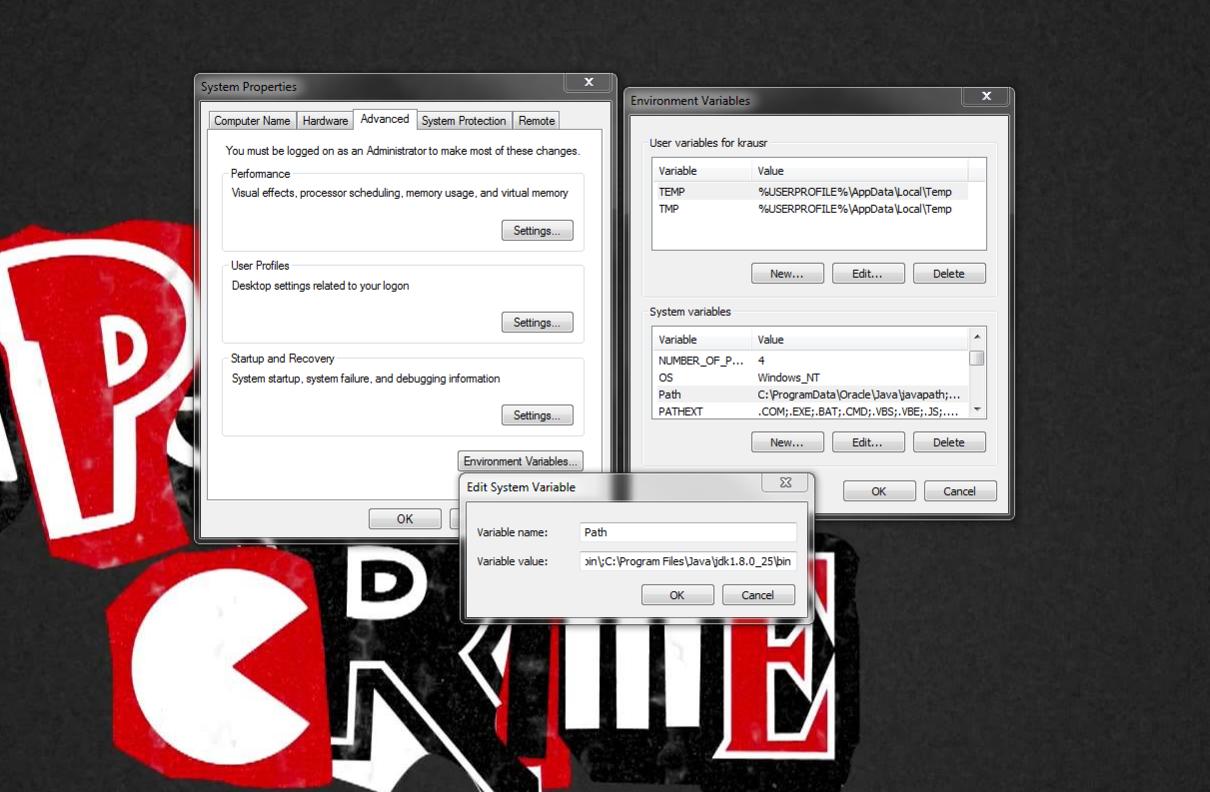Select the Path system variable row

click(810, 395)
